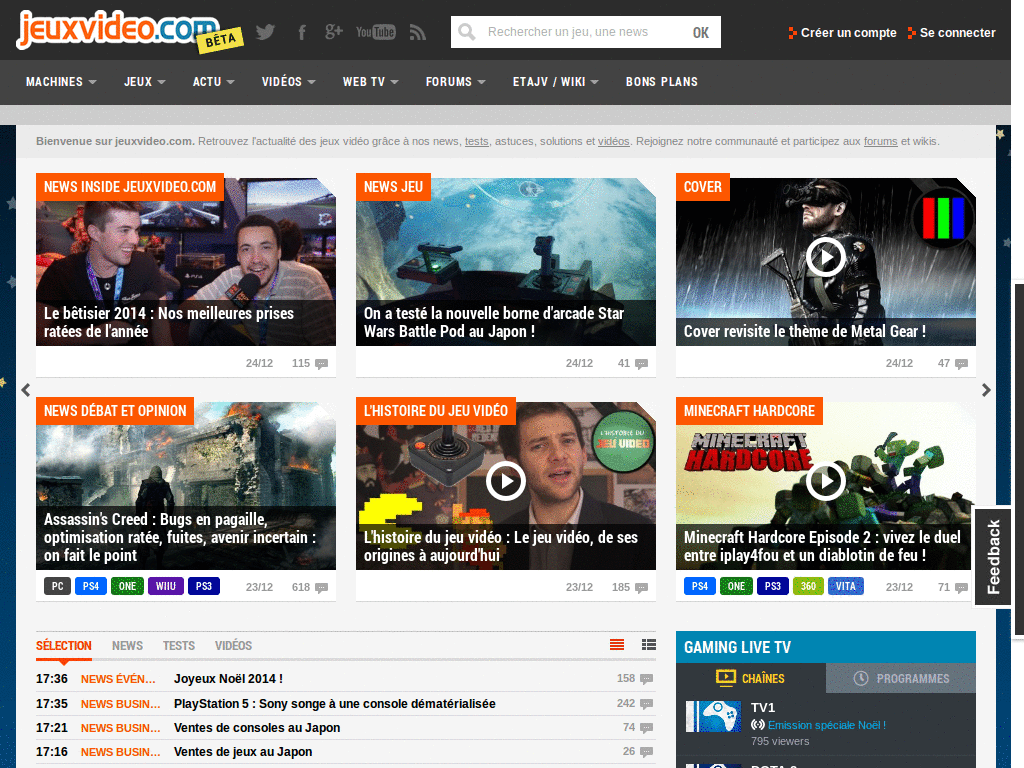Open the Google+ social icon

tap(334, 31)
